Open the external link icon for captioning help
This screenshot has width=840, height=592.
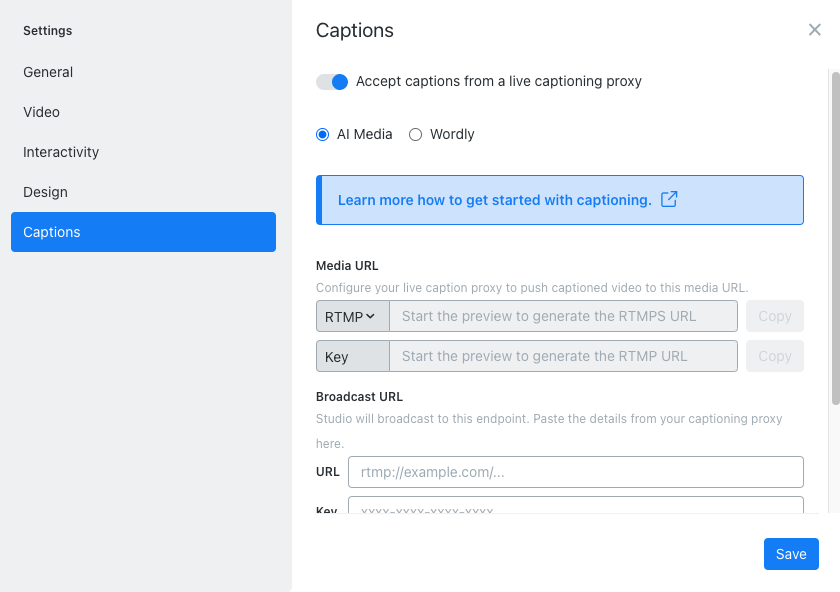coord(669,199)
